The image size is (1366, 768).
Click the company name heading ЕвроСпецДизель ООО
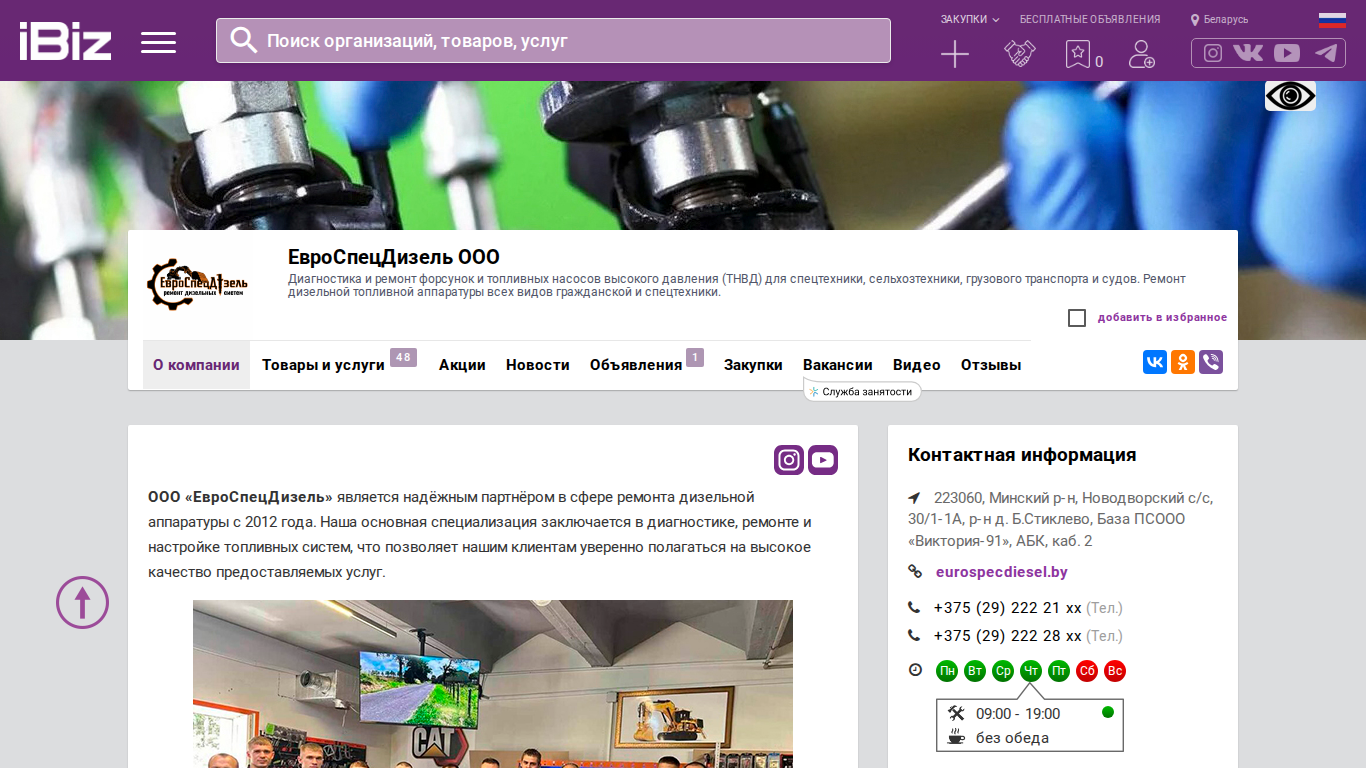click(394, 257)
